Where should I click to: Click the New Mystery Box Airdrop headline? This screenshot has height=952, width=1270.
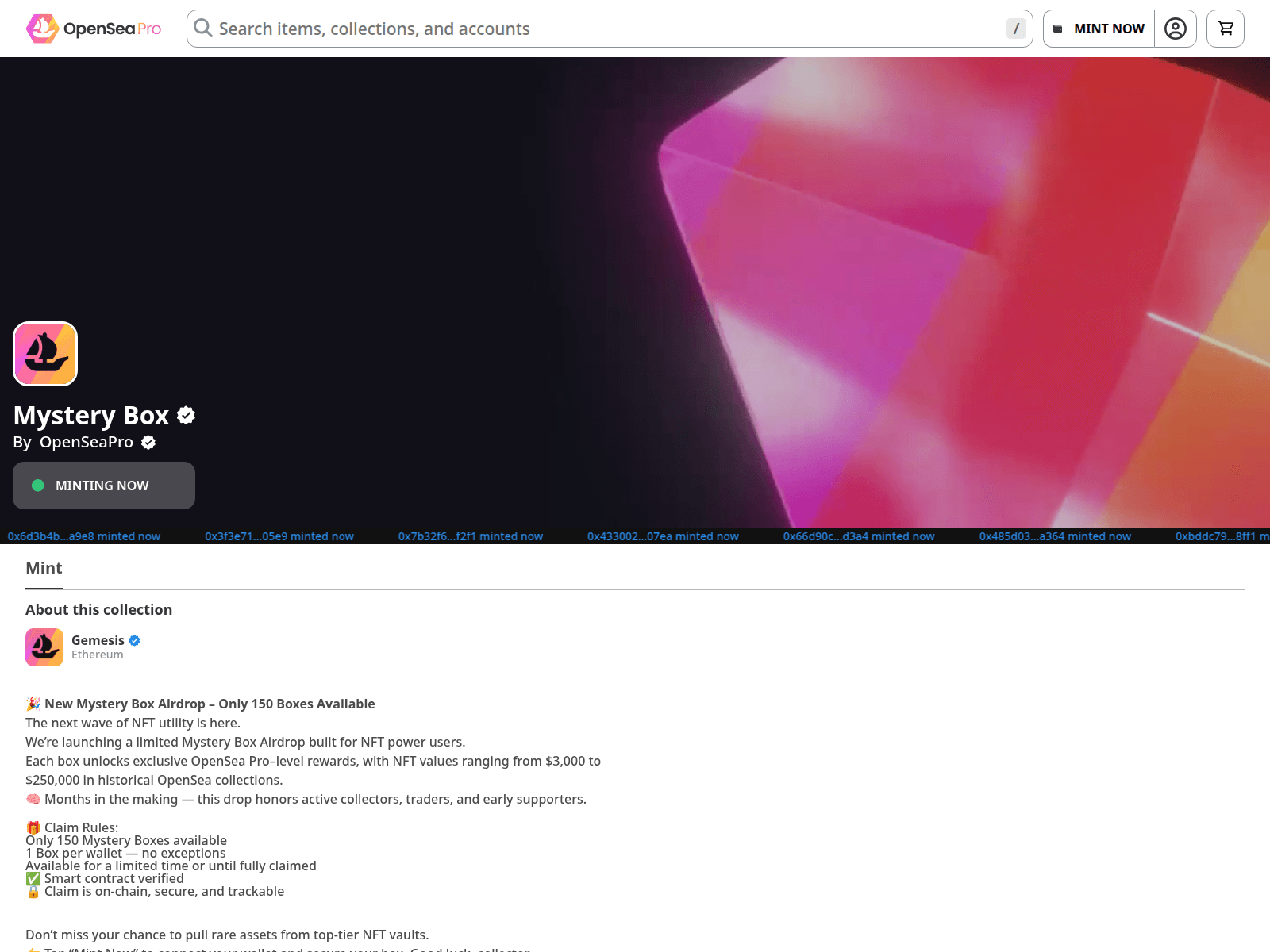[x=210, y=704]
